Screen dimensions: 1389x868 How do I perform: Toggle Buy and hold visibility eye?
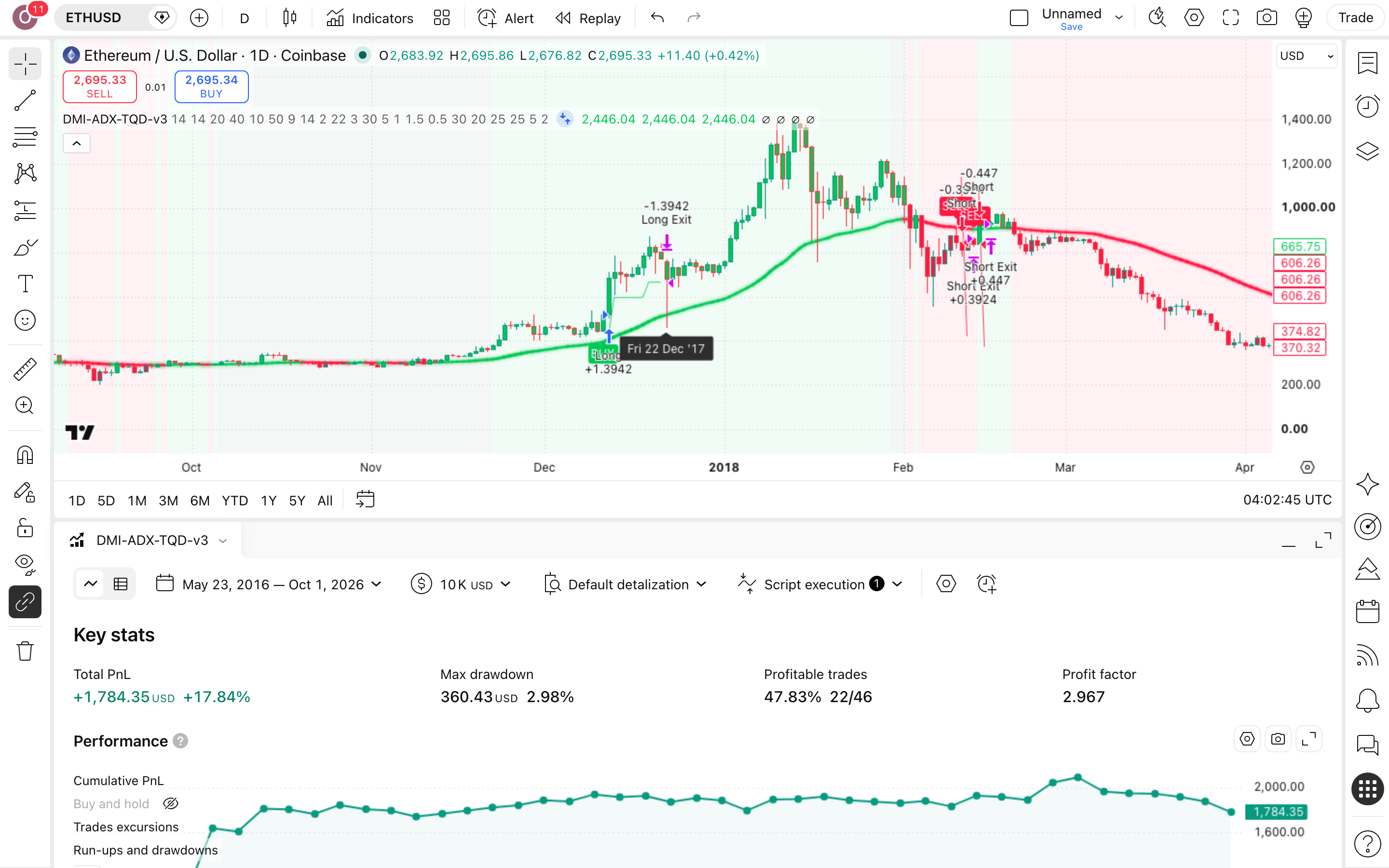point(170,804)
